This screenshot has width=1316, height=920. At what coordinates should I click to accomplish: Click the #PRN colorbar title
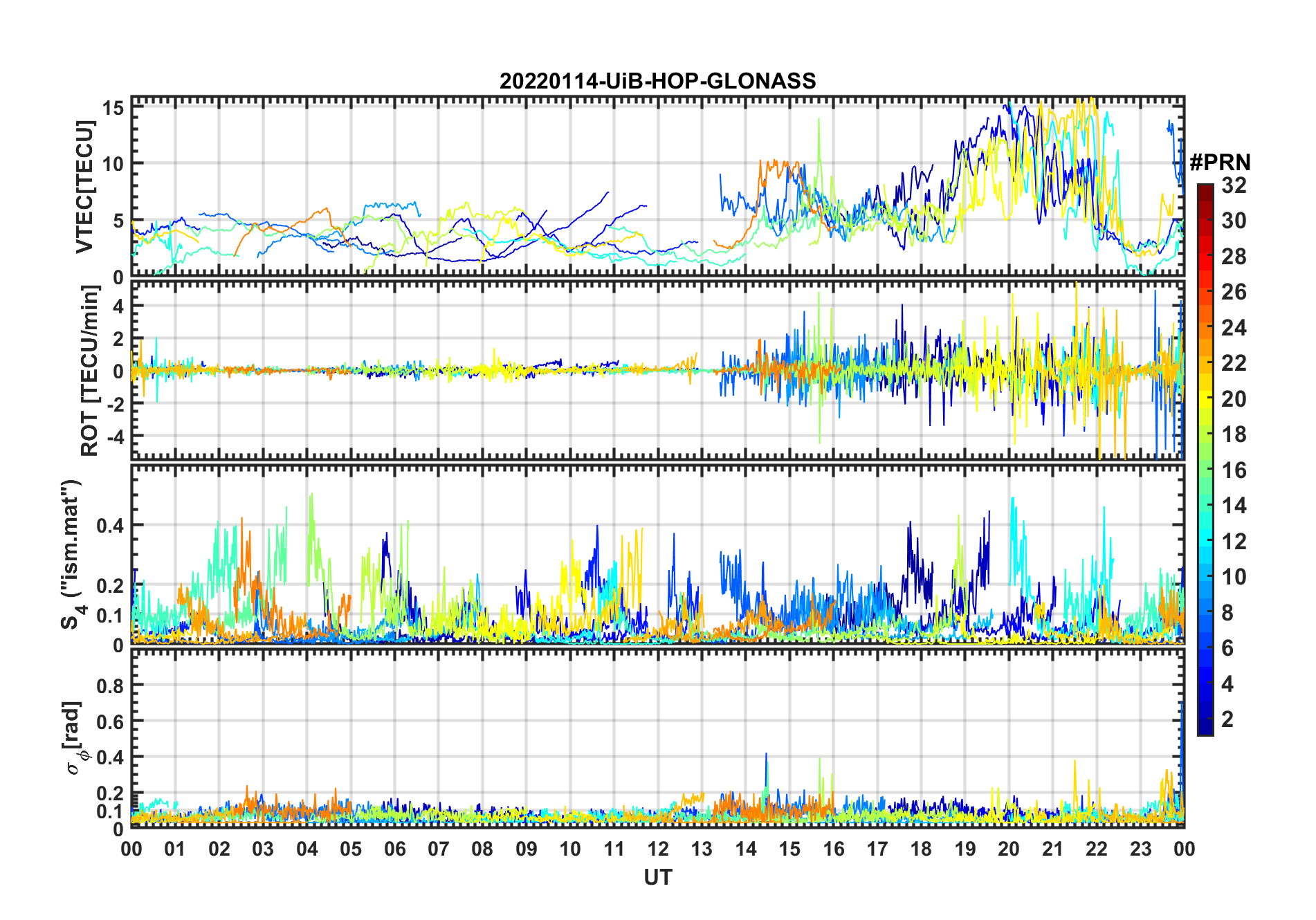pyautogui.click(x=1220, y=163)
